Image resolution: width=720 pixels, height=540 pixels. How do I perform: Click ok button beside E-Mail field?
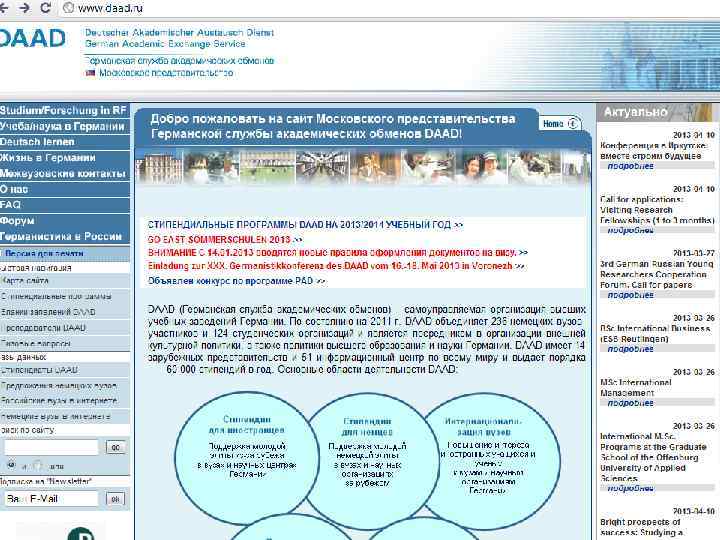click(x=115, y=499)
